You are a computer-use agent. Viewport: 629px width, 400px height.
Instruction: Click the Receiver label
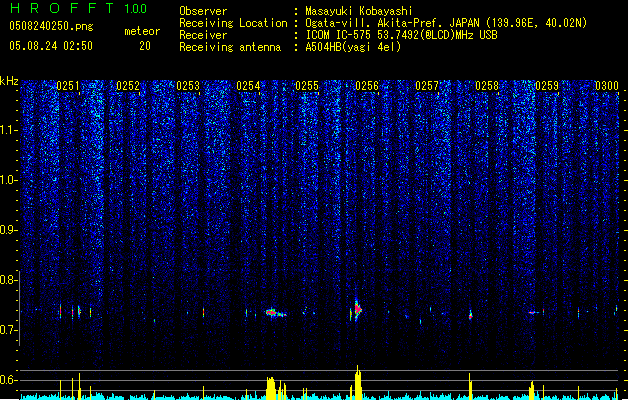[x=203, y=35]
